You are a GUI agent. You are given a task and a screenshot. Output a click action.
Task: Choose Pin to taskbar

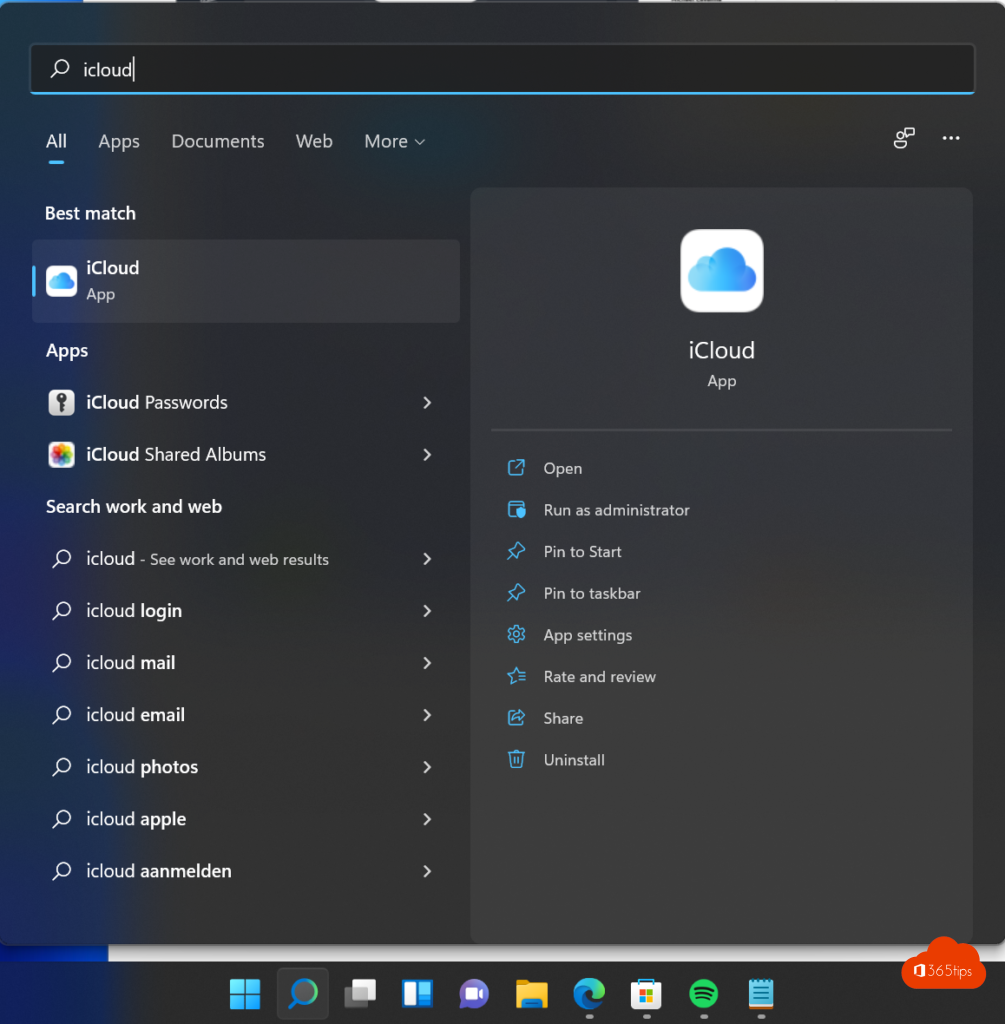(x=591, y=594)
